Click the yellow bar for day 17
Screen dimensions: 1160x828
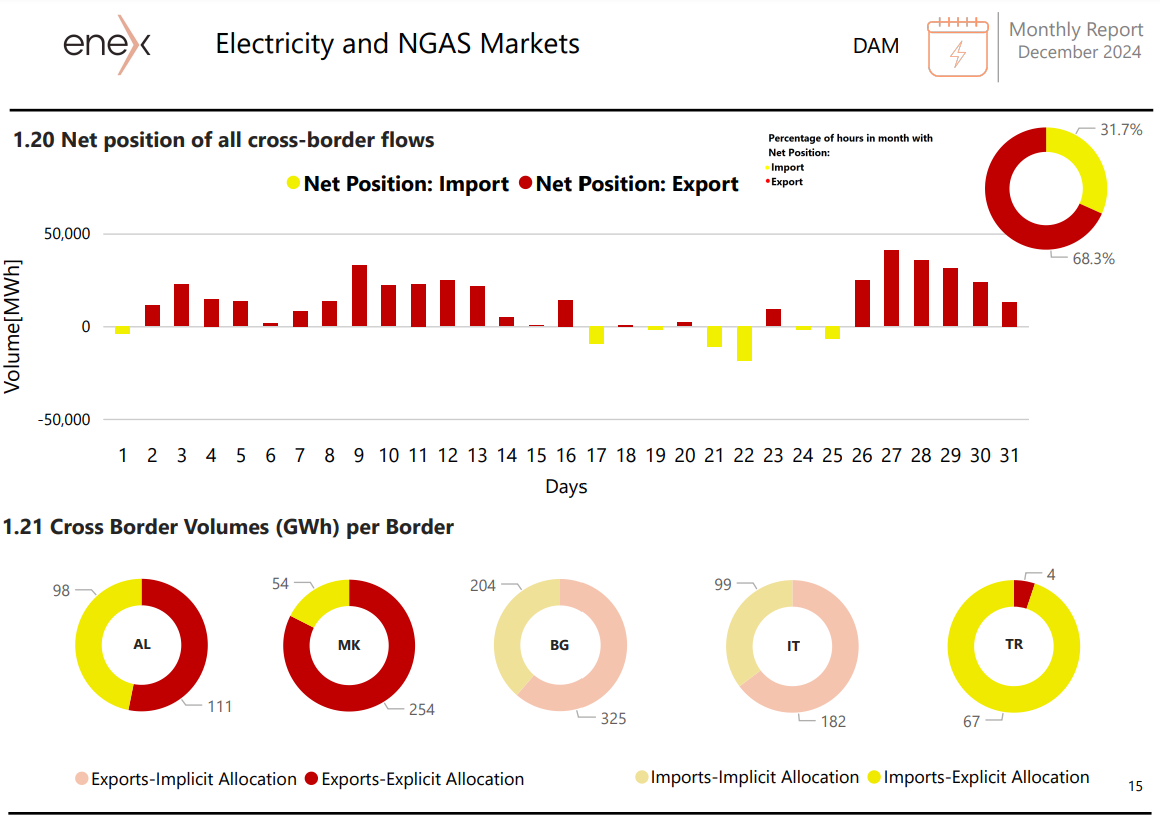596,335
